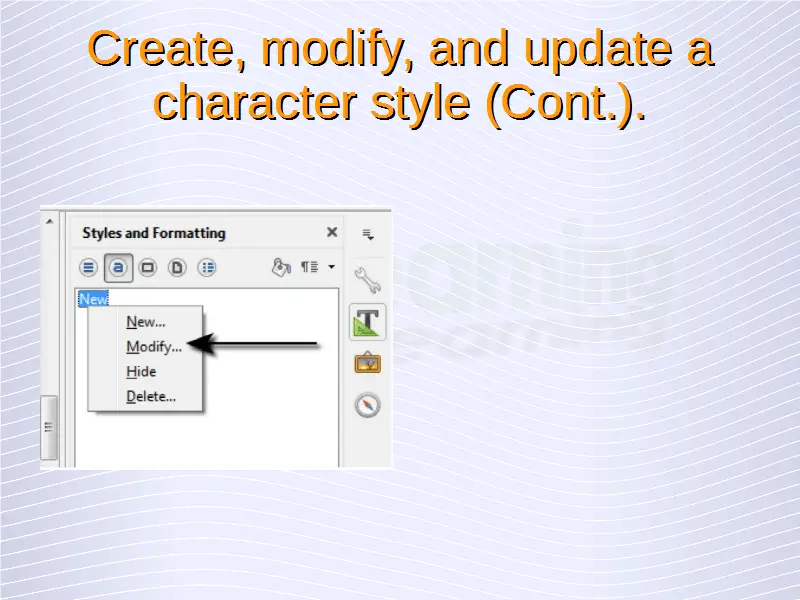Expand the New Style dropdown arrow
800x600 pixels.
(331, 267)
